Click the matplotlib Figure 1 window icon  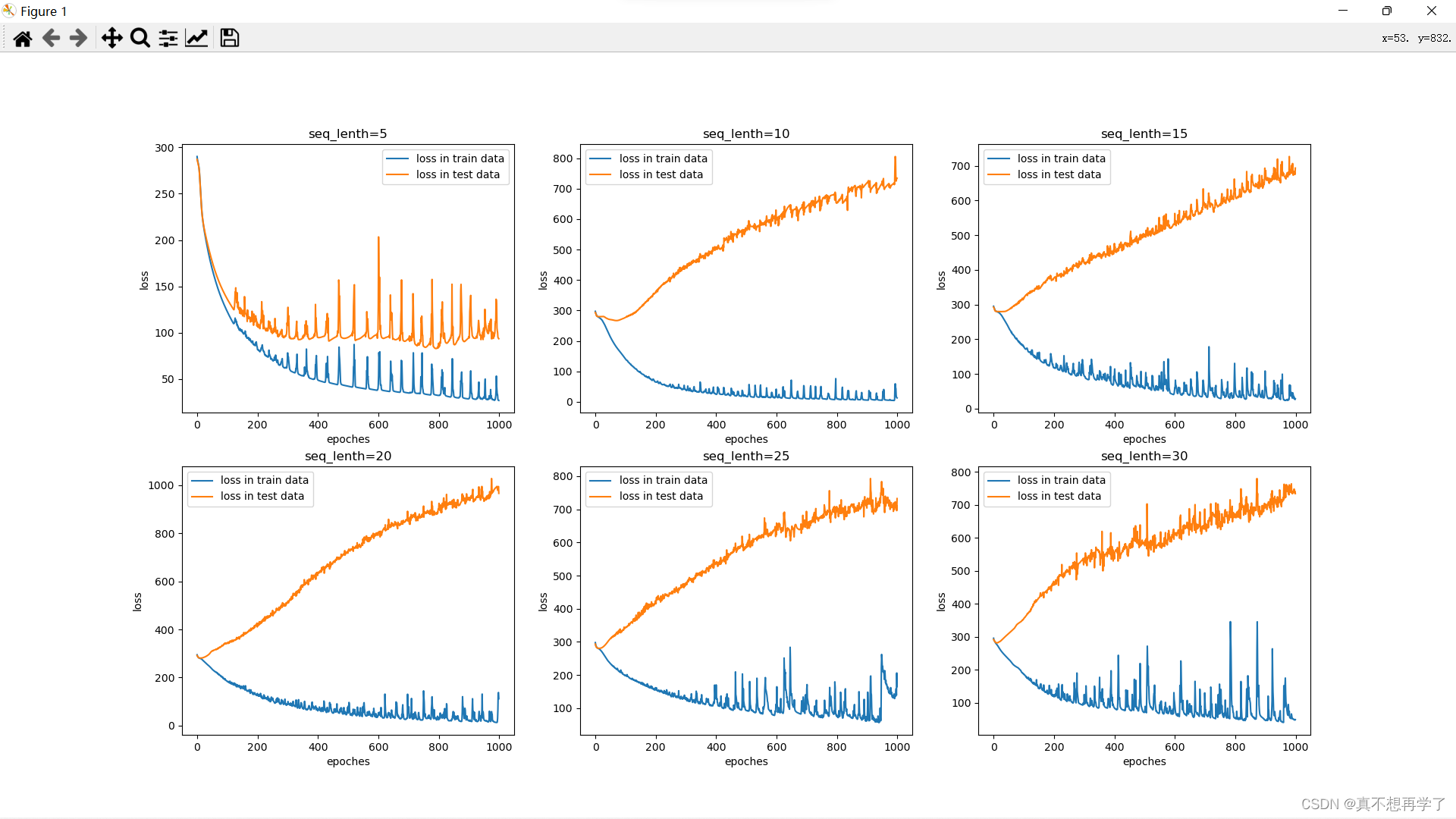pos(9,11)
